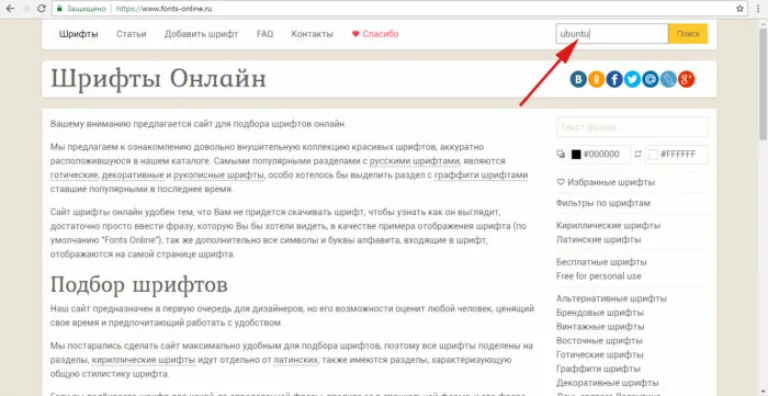Click the white background color swatch
This screenshot has width=768, height=396.
[653, 154]
